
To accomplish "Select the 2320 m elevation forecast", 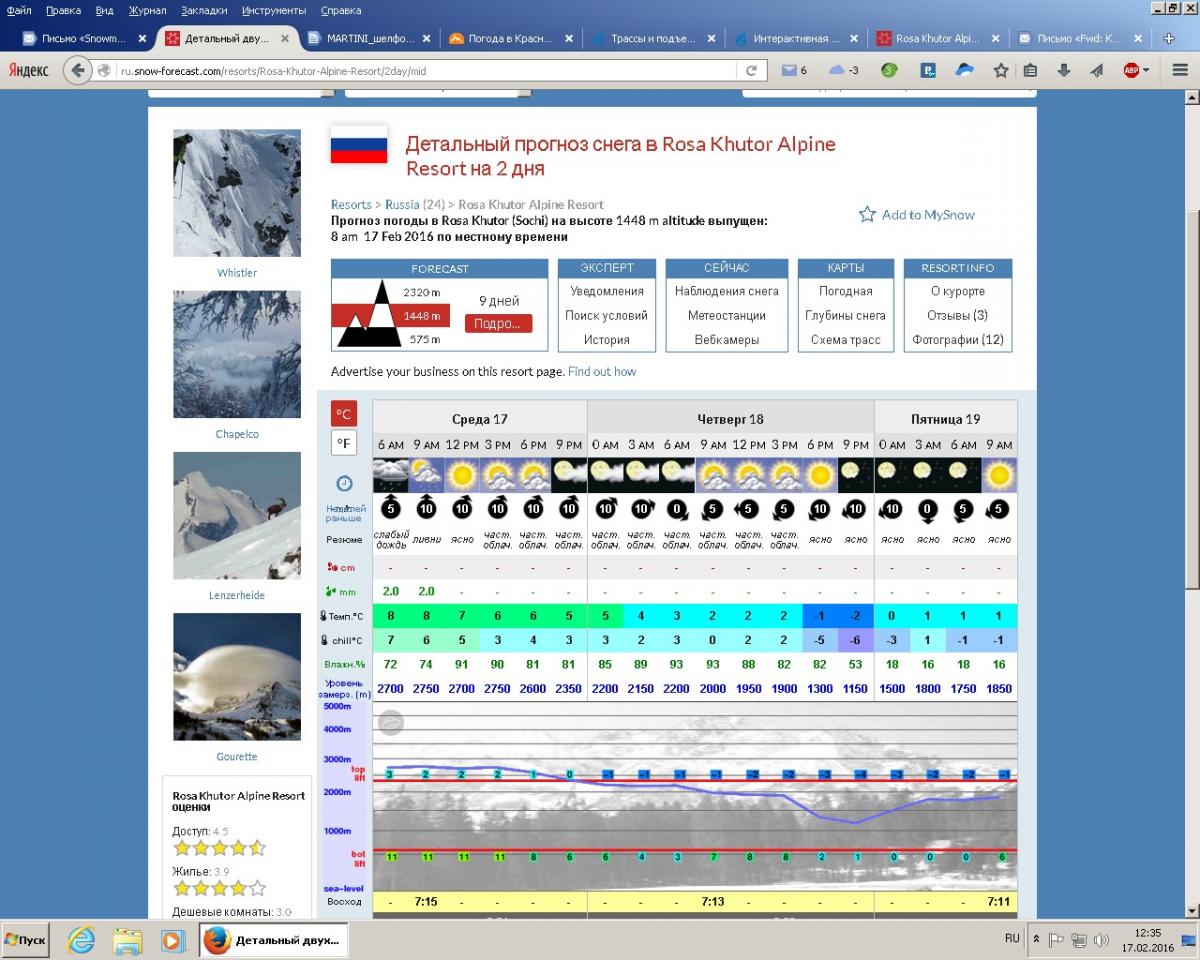I will (421, 291).
